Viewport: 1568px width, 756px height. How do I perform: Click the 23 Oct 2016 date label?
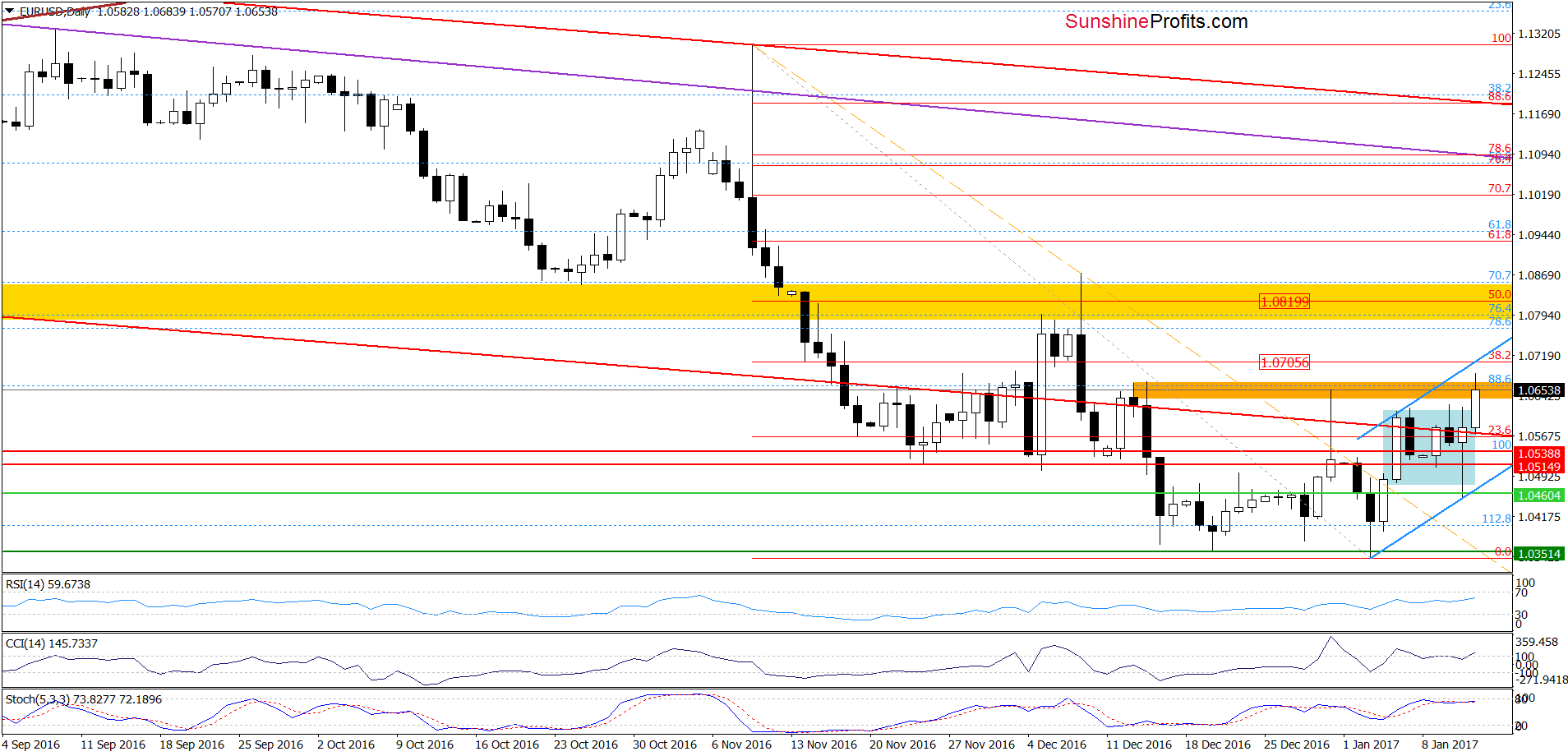click(586, 744)
